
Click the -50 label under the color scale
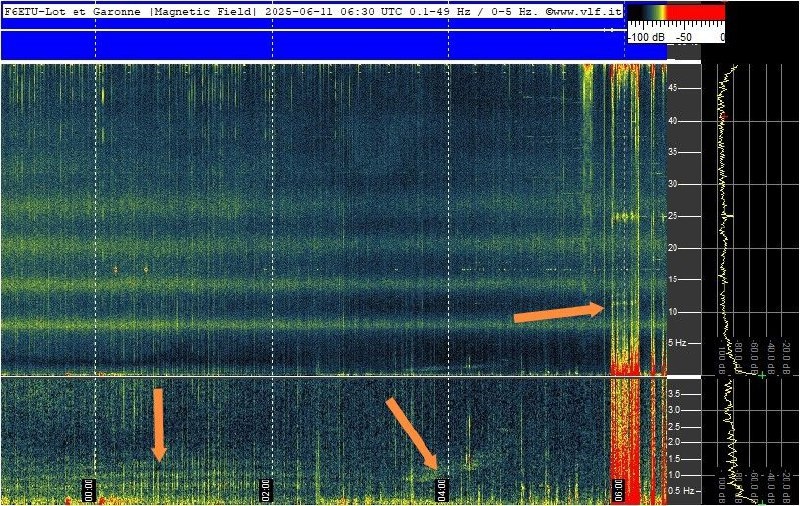tap(684, 37)
